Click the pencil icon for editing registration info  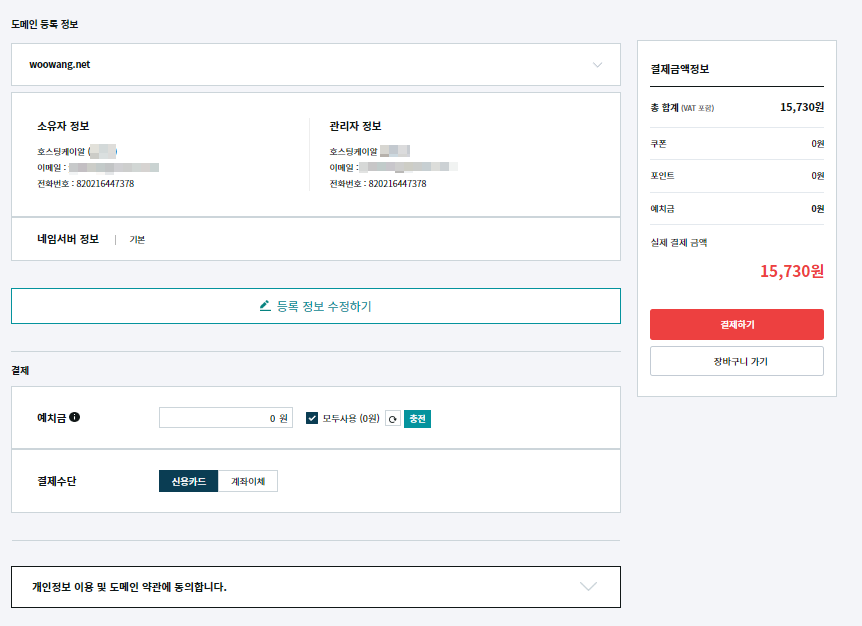265,306
